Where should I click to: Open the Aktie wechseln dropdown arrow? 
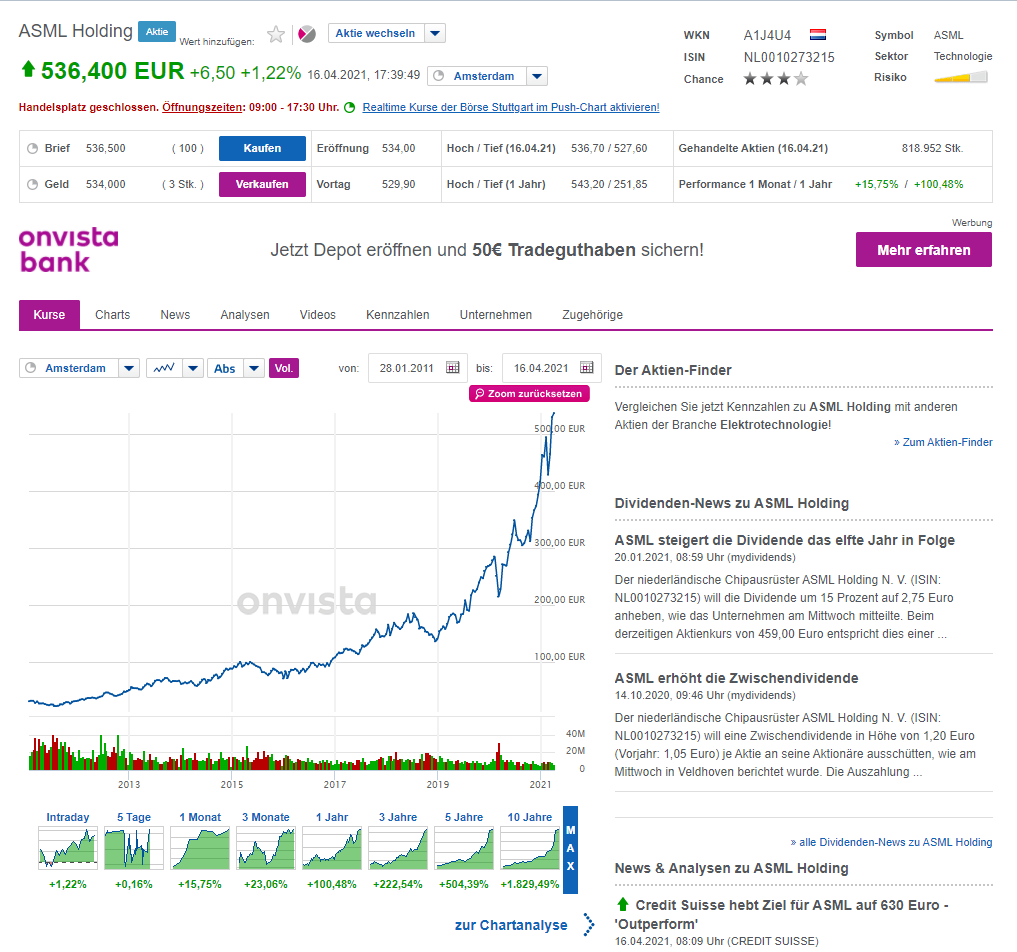point(435,33)
